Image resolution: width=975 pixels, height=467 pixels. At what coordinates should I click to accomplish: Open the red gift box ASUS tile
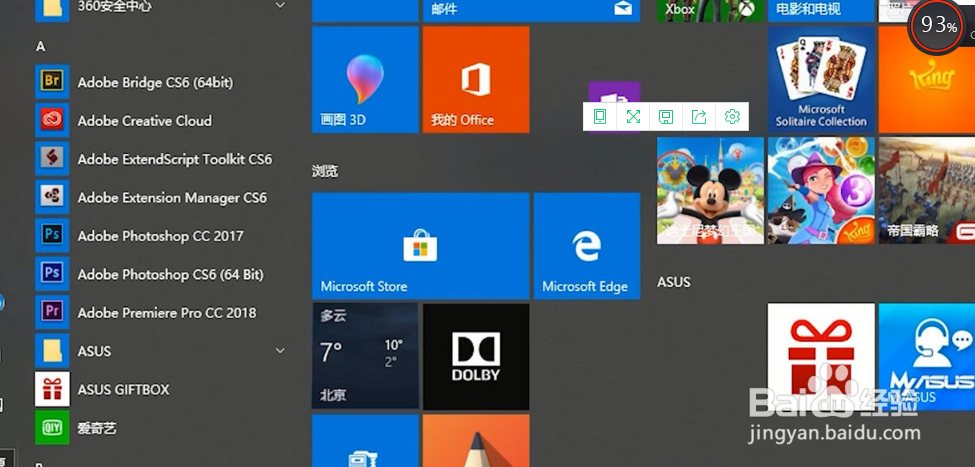pyautogui.click(x=821, y=356)
